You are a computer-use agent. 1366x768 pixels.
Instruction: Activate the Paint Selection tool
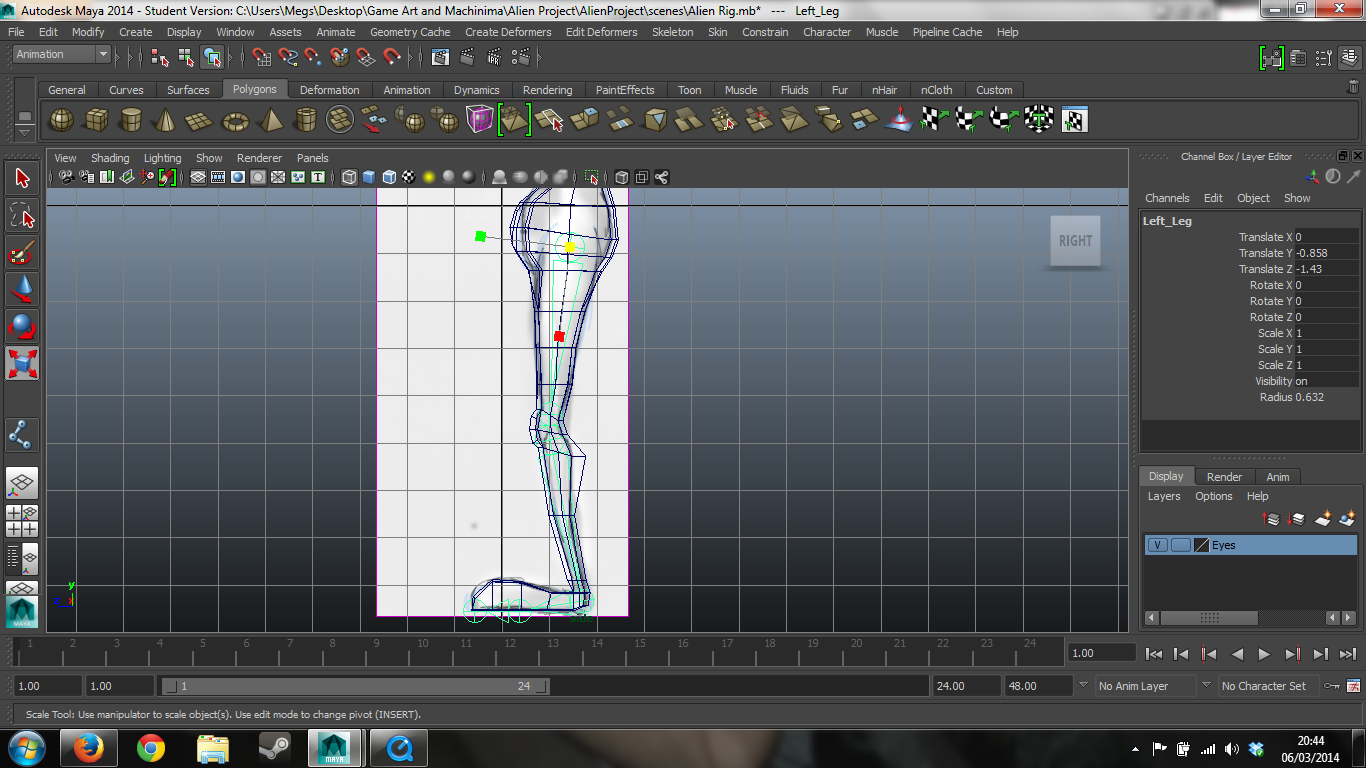point(22,251)
